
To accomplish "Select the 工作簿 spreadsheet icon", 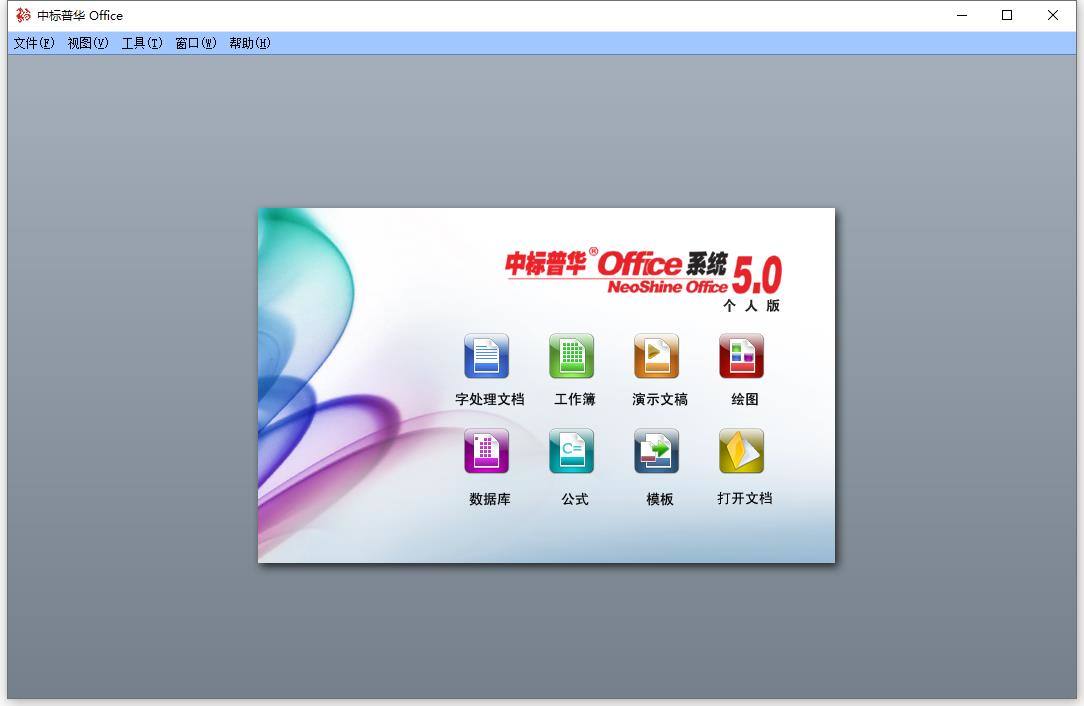I will coord(573,355).
